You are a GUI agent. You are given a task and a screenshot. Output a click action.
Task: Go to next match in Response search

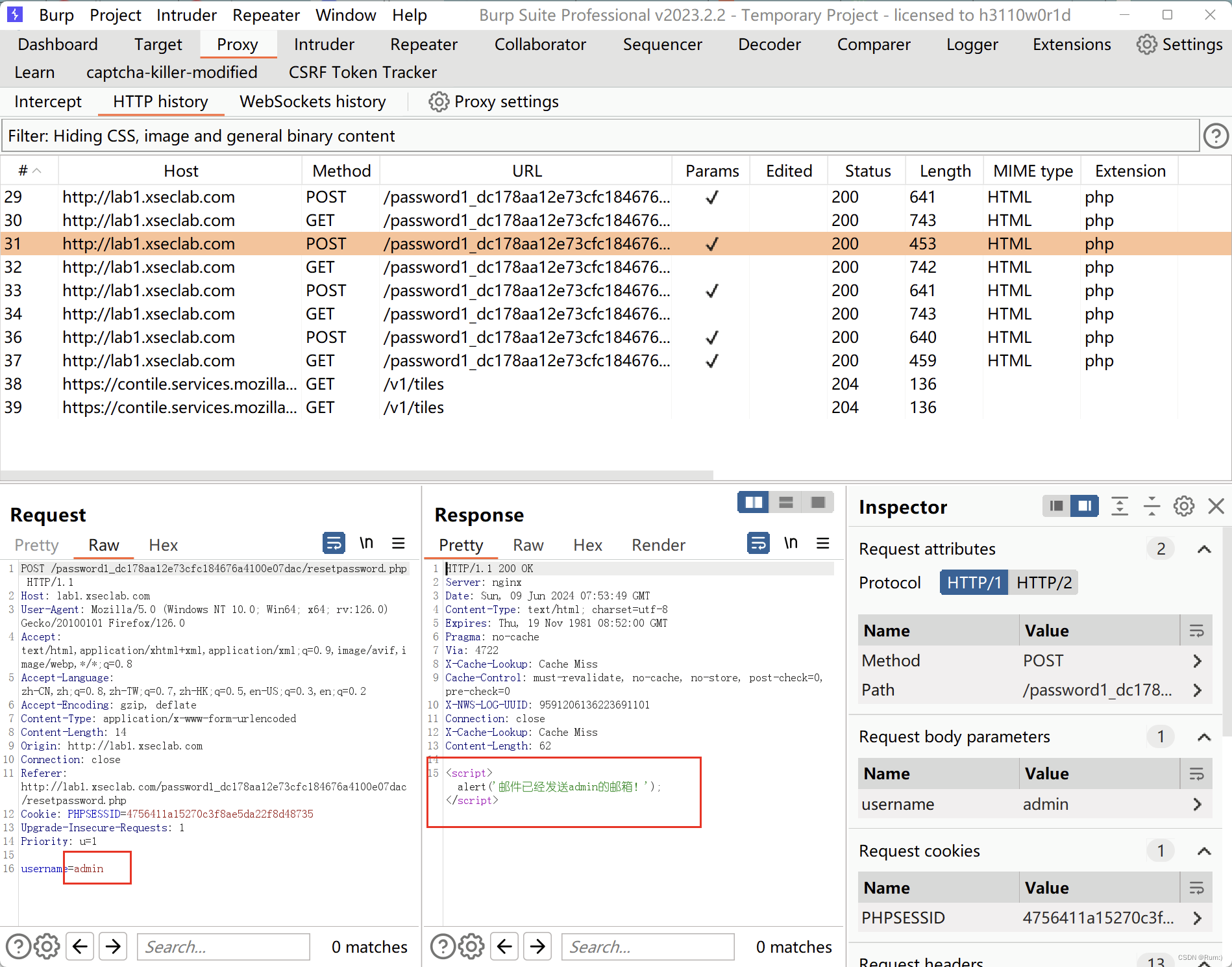click(x=538, y=946)
